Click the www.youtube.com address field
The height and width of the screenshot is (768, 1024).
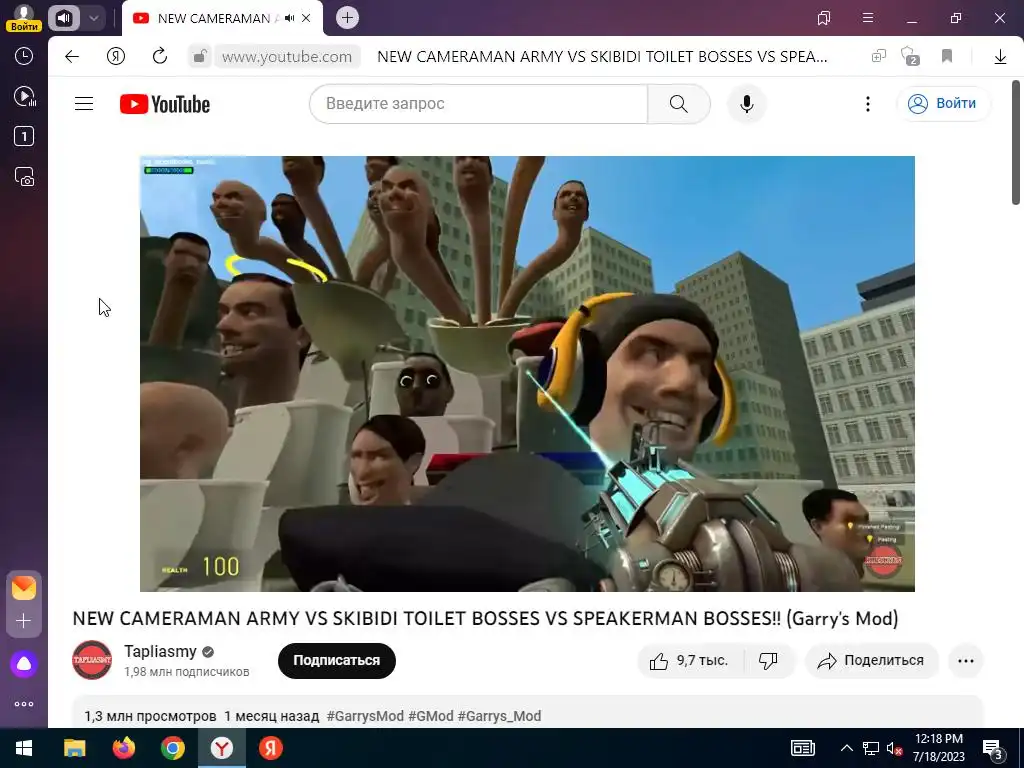287,57
